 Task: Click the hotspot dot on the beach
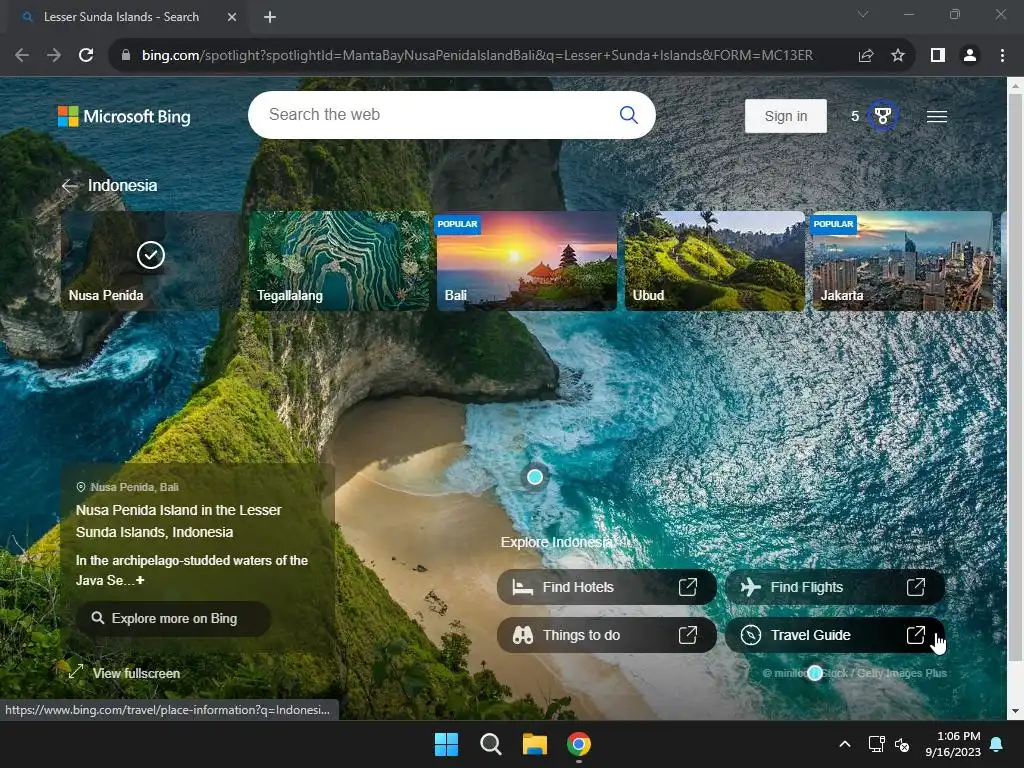pos(535,477)
